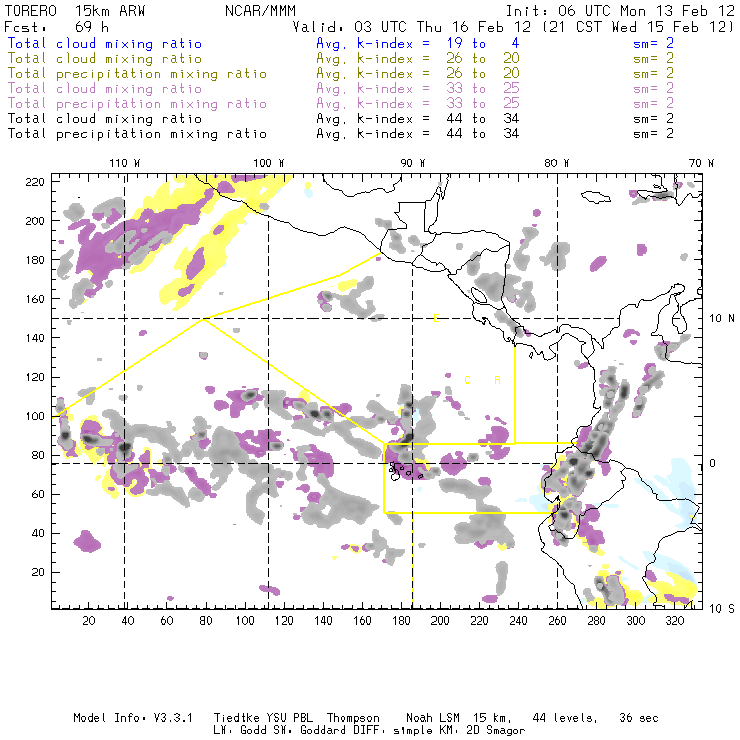The width and height of the screenshot is (740, 740).
Task: Click the '180' vertical axis tick label
Action: (x=35, y=261)
